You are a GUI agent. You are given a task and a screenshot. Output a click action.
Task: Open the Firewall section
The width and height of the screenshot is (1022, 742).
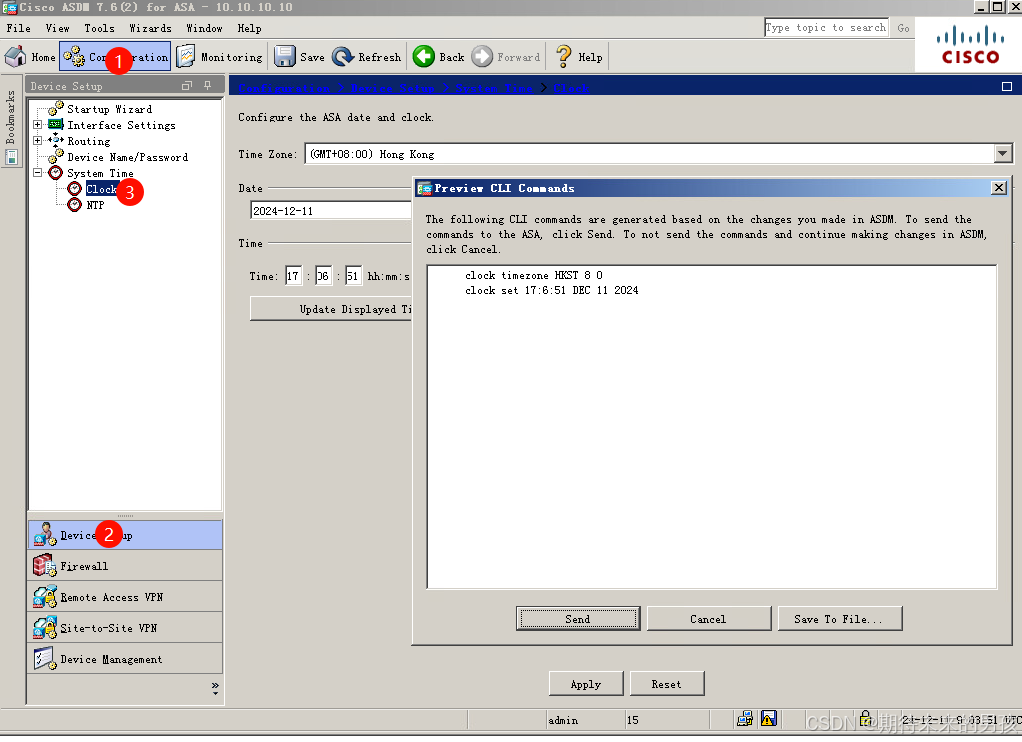point(125,566)
